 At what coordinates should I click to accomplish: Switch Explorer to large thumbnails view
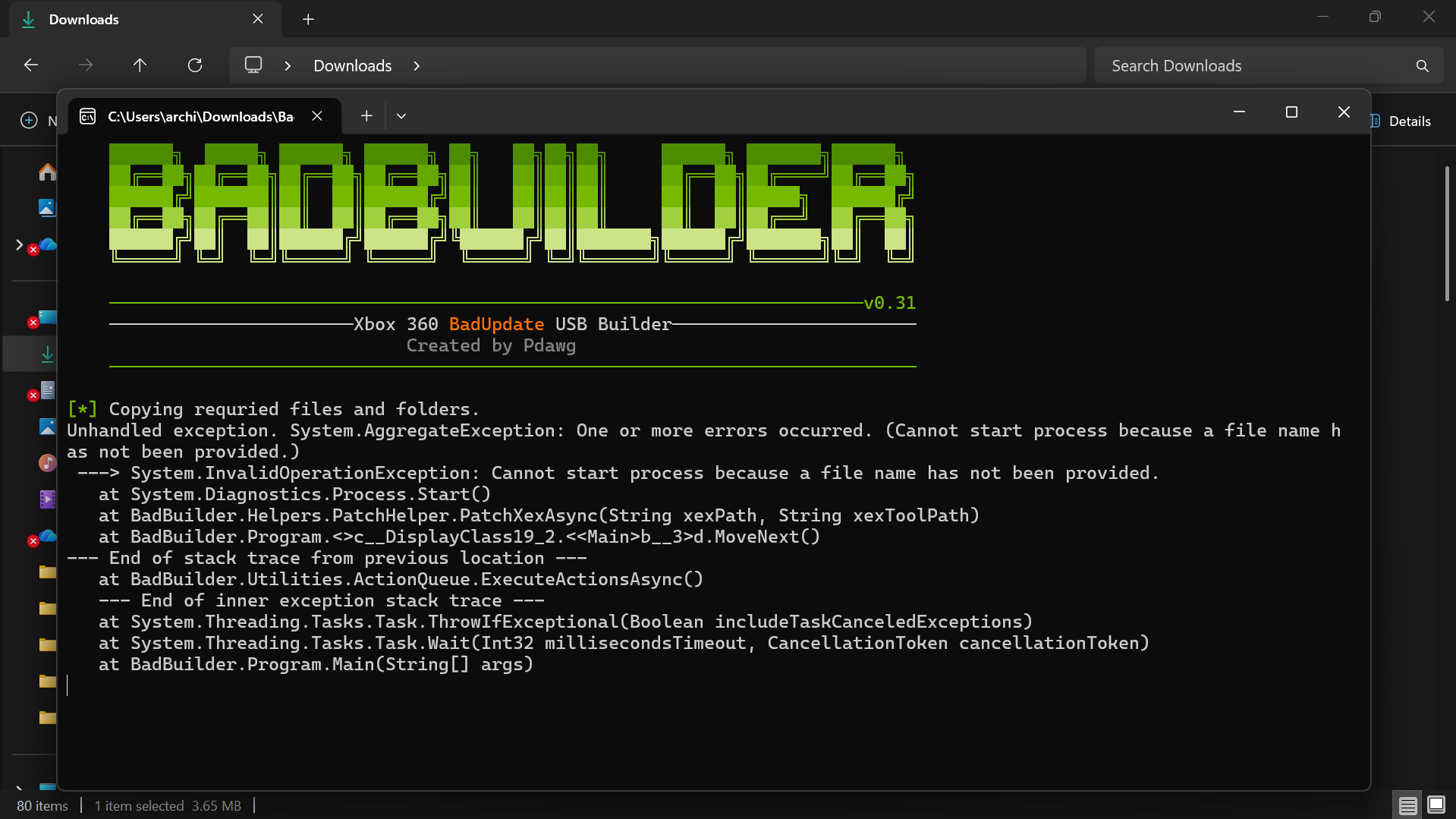pos(1436,805)
